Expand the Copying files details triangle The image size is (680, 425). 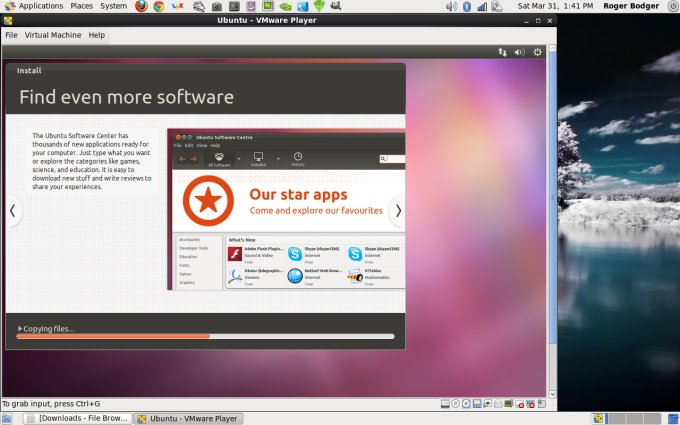[x=20, y=328]
